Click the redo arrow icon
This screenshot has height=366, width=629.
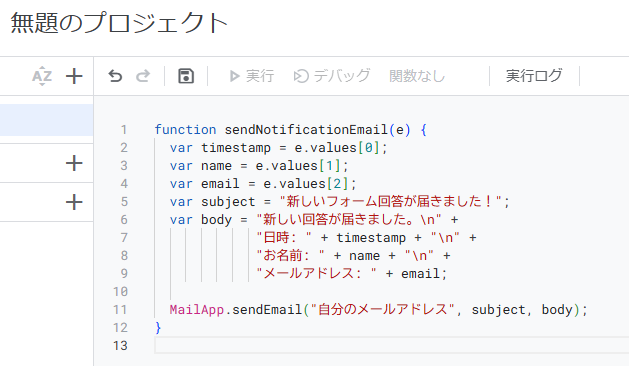point(143,76)
